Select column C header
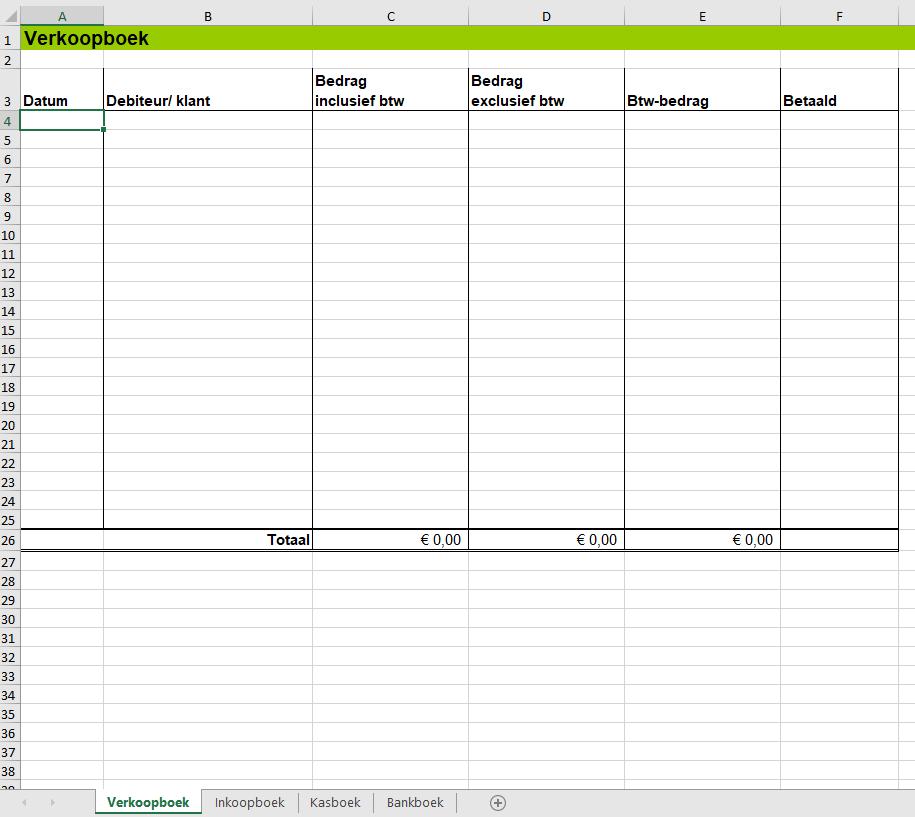 tap(390, 16)
